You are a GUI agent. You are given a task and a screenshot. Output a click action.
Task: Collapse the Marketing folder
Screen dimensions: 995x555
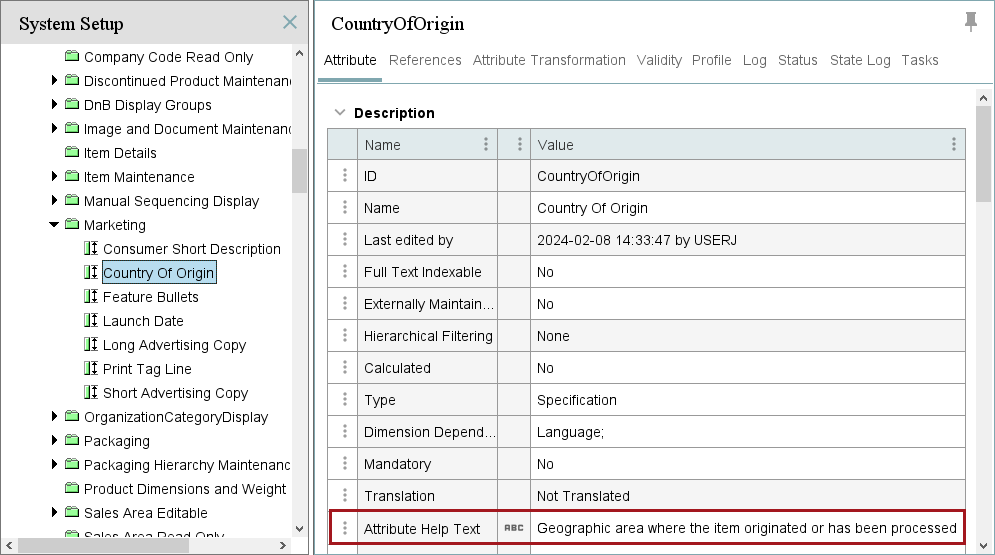(55, 225)
